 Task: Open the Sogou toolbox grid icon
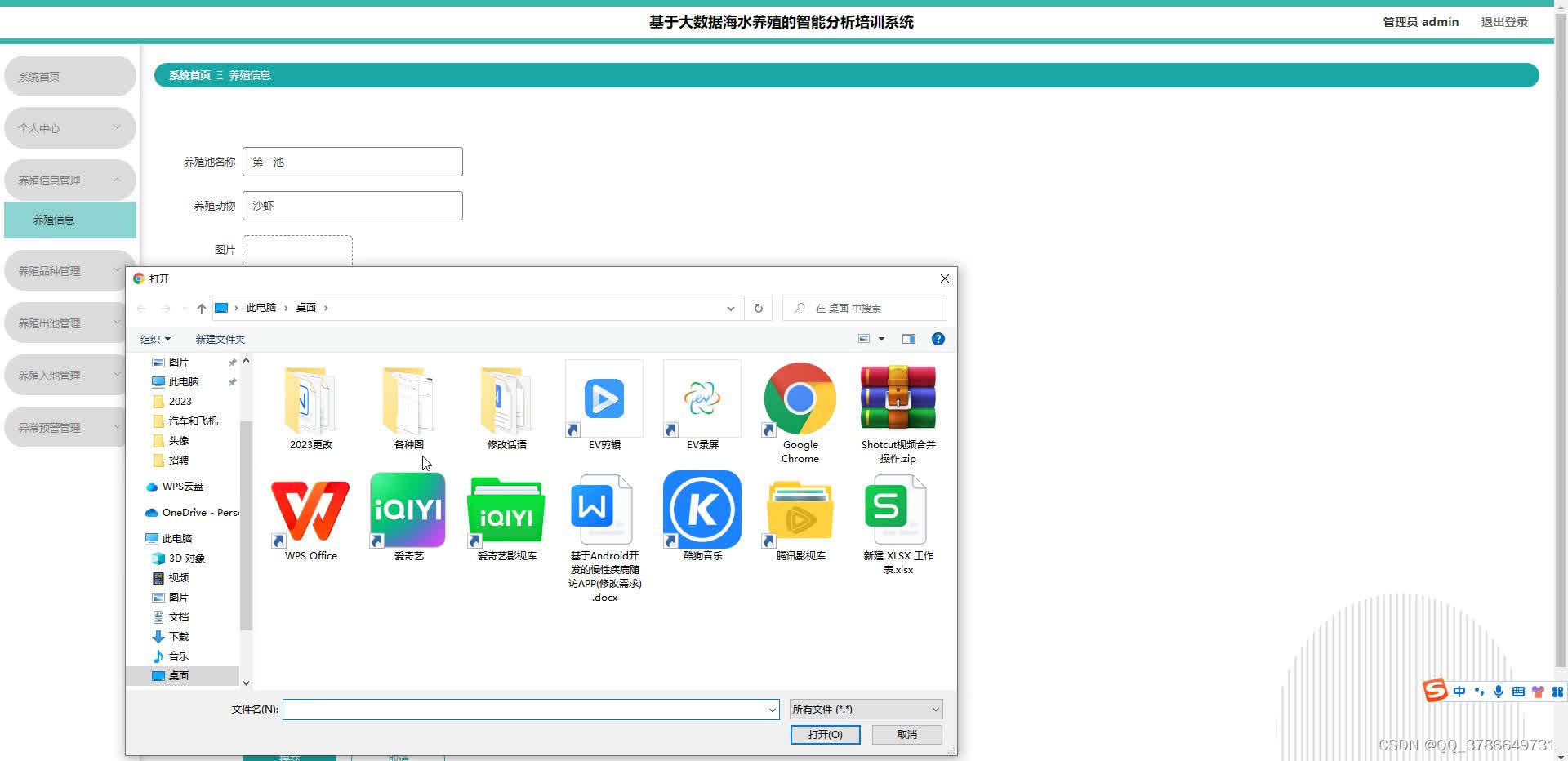1557,692
